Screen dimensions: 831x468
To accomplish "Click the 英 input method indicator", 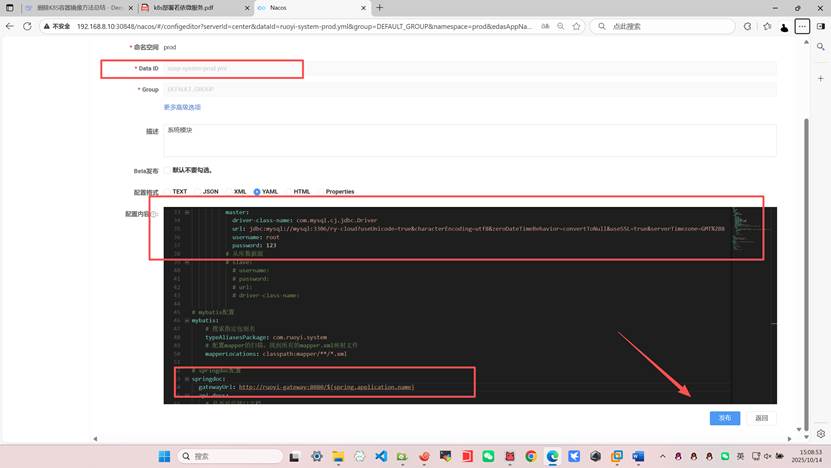I will 740,456.
